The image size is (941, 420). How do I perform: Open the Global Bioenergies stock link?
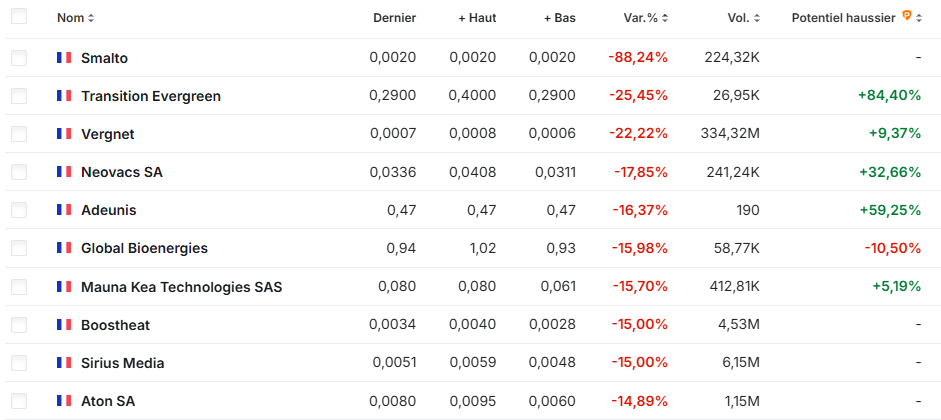coord(144,248)
